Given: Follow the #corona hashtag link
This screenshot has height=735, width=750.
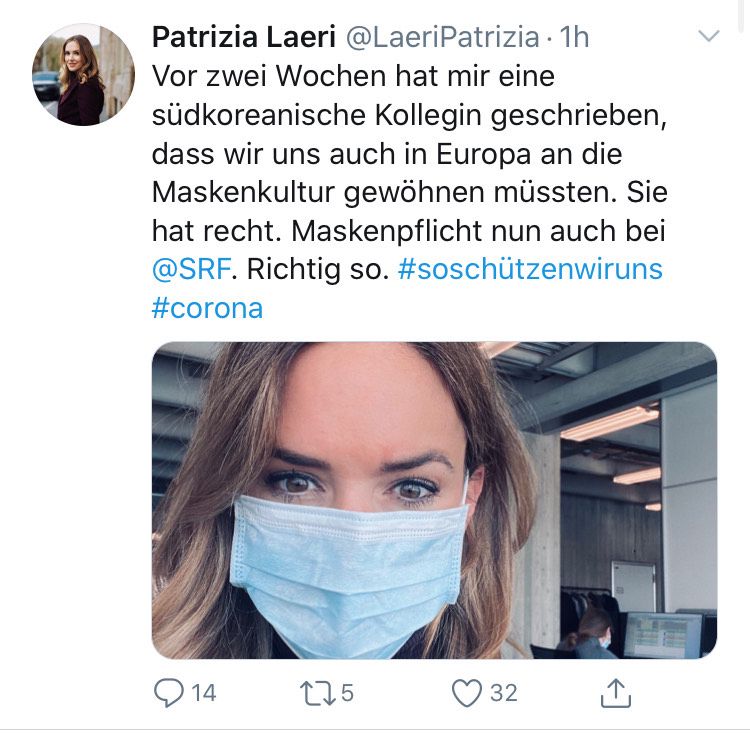Looking at the screenshot, I should pos(208,308).
